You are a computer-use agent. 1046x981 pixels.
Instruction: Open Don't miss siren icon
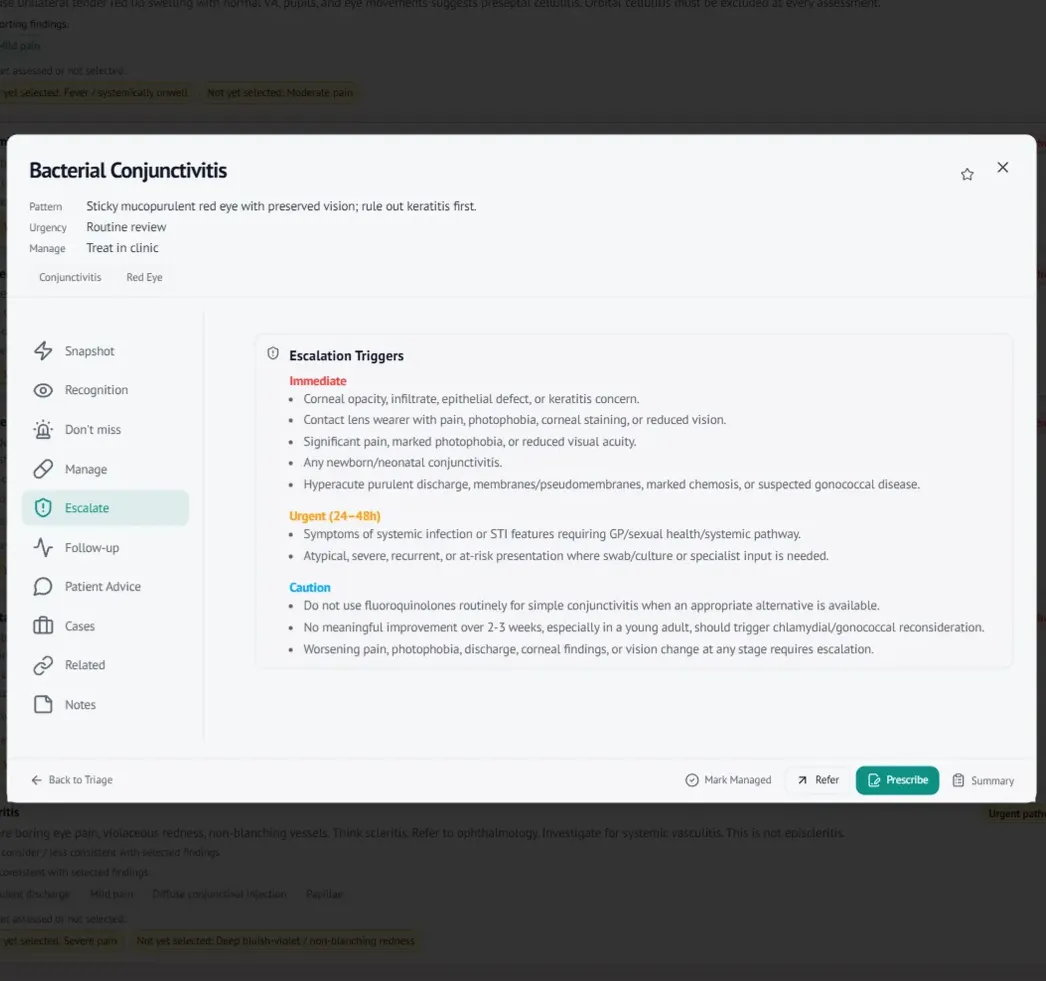[x=43, y=429]
